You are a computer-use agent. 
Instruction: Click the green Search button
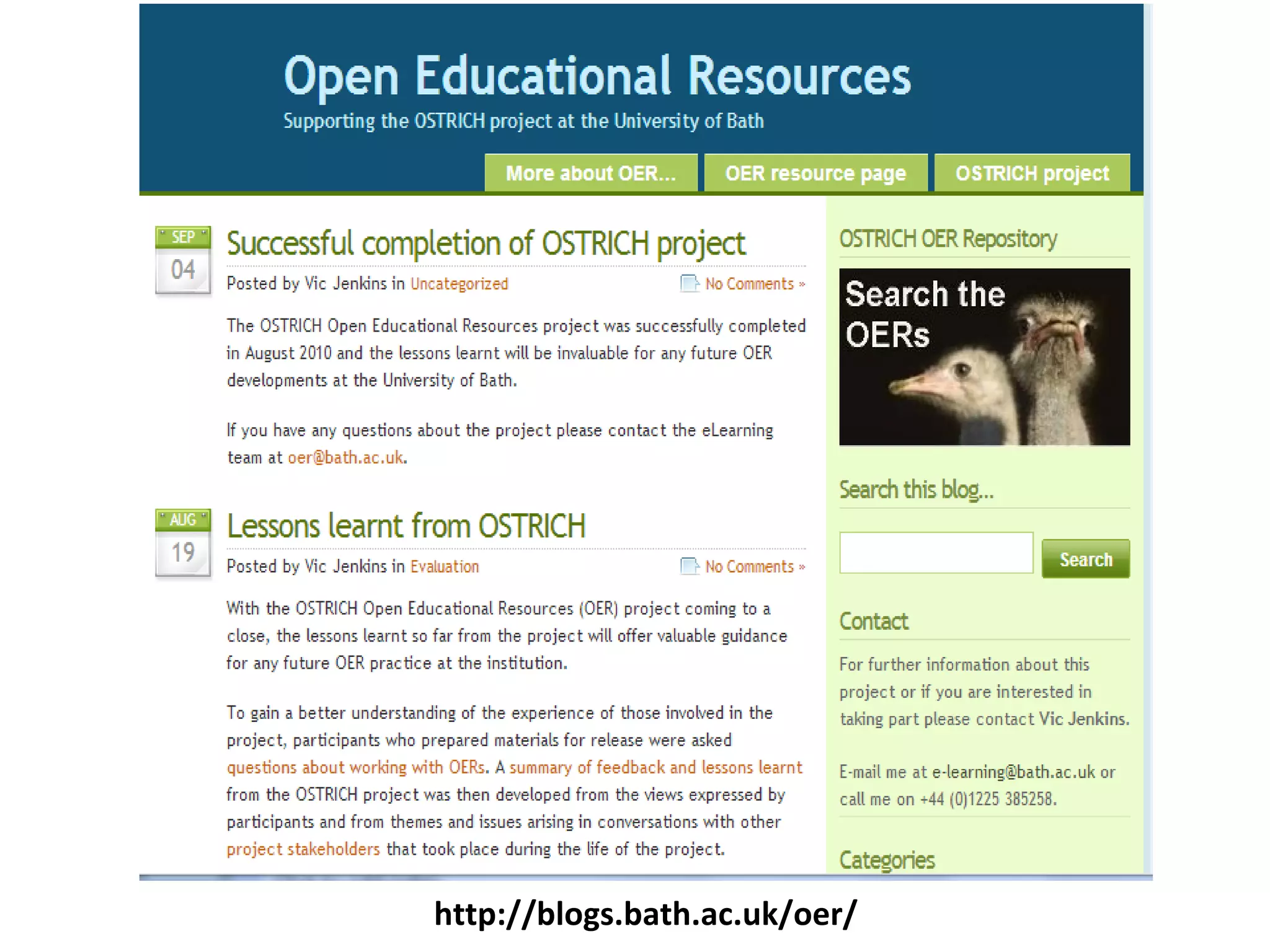coord(1086,558)
